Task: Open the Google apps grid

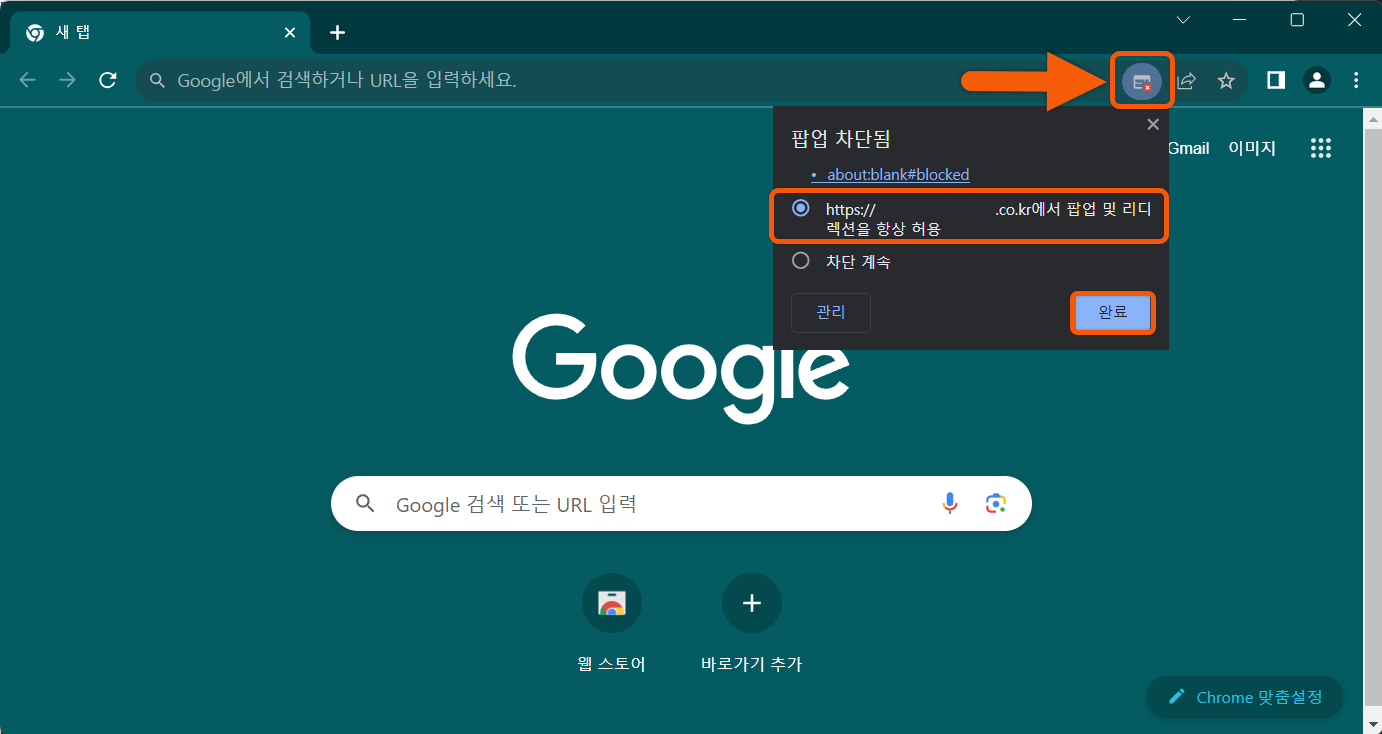Action: coord(1321,148)
